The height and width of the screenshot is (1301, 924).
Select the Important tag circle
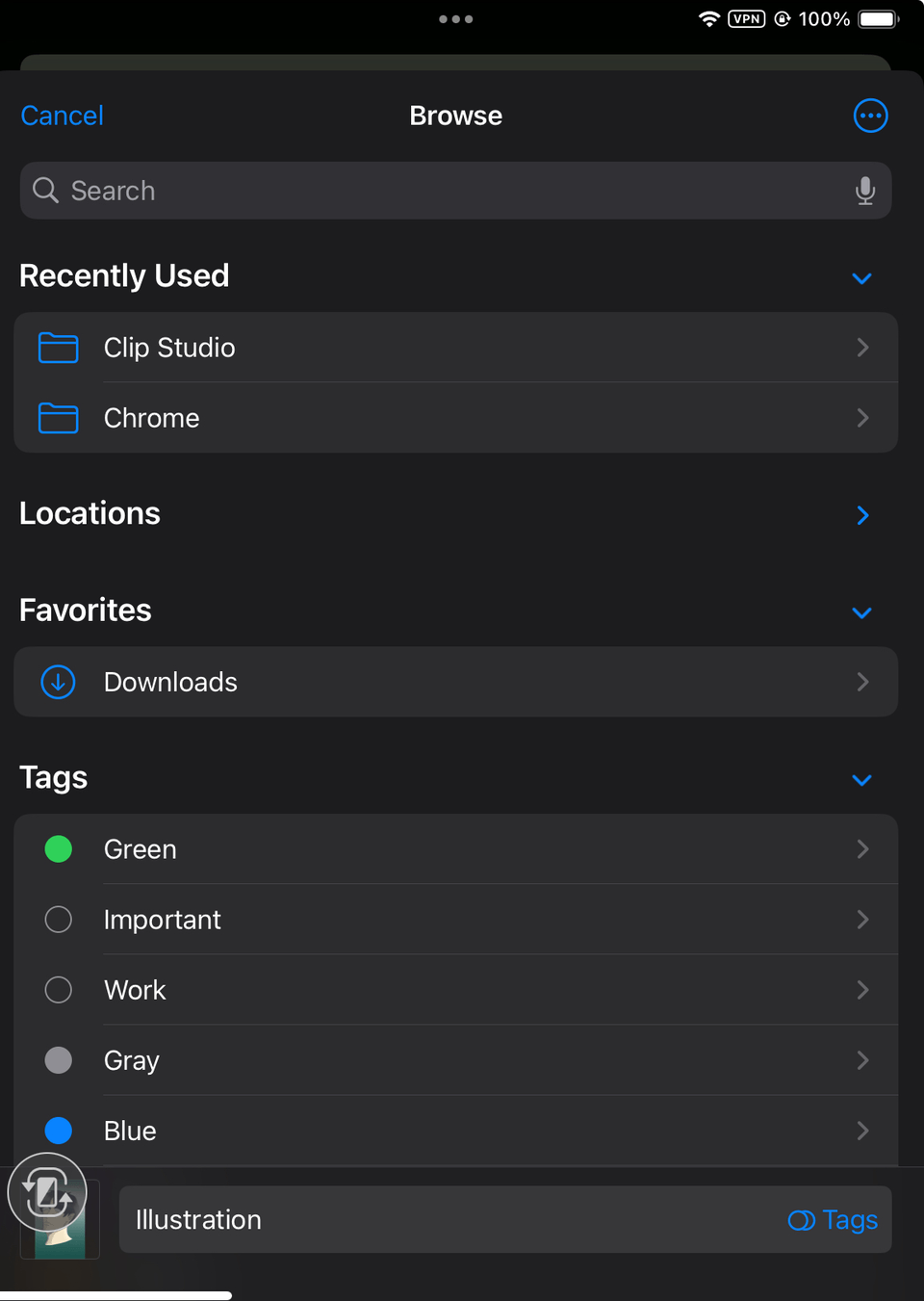(58, 920)
